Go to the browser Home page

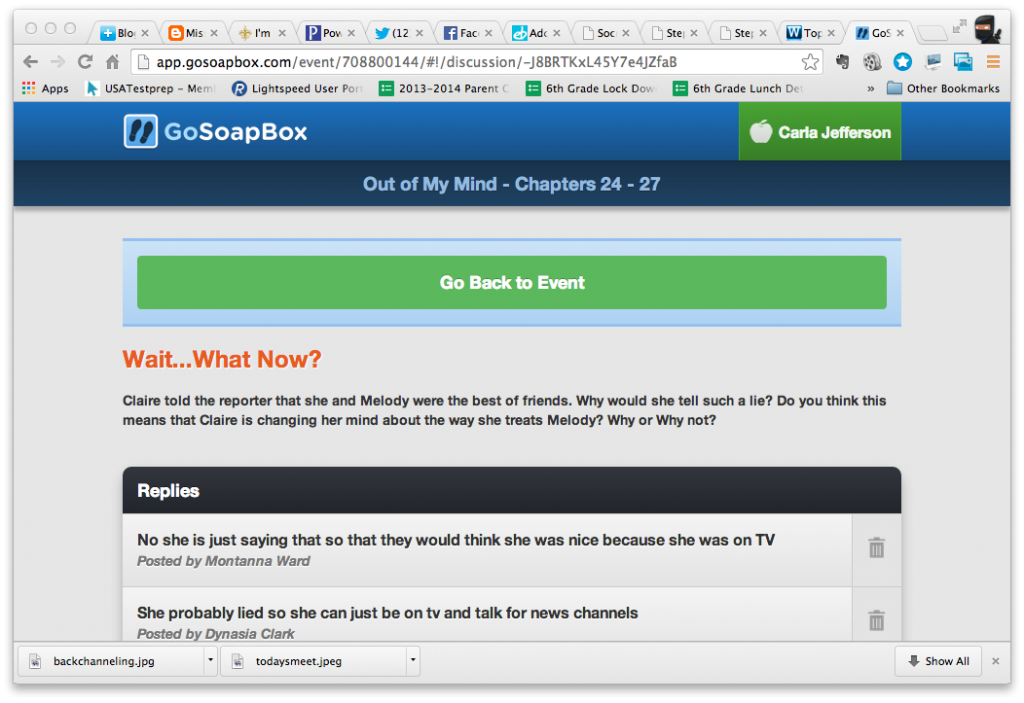tap(112, 62)
